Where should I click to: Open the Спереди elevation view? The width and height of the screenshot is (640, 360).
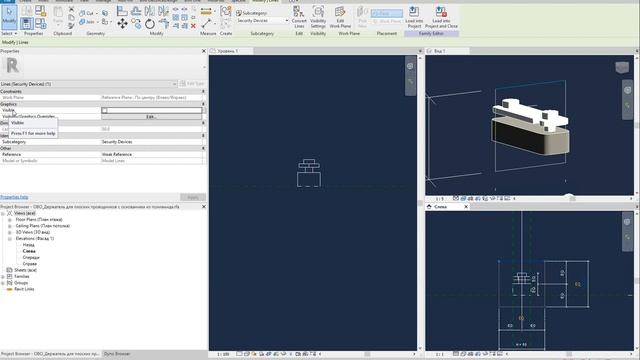pos(31,258)
